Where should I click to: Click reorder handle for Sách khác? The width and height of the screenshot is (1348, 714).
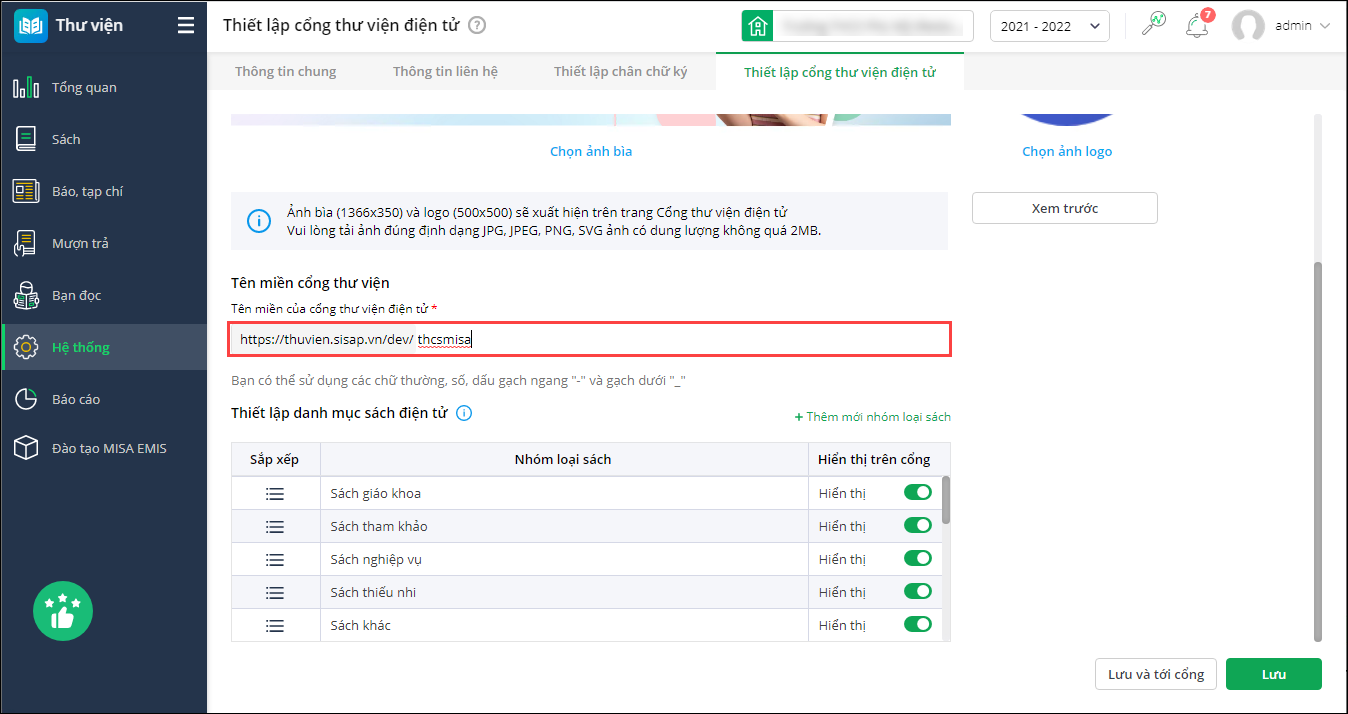pos(275,625)
